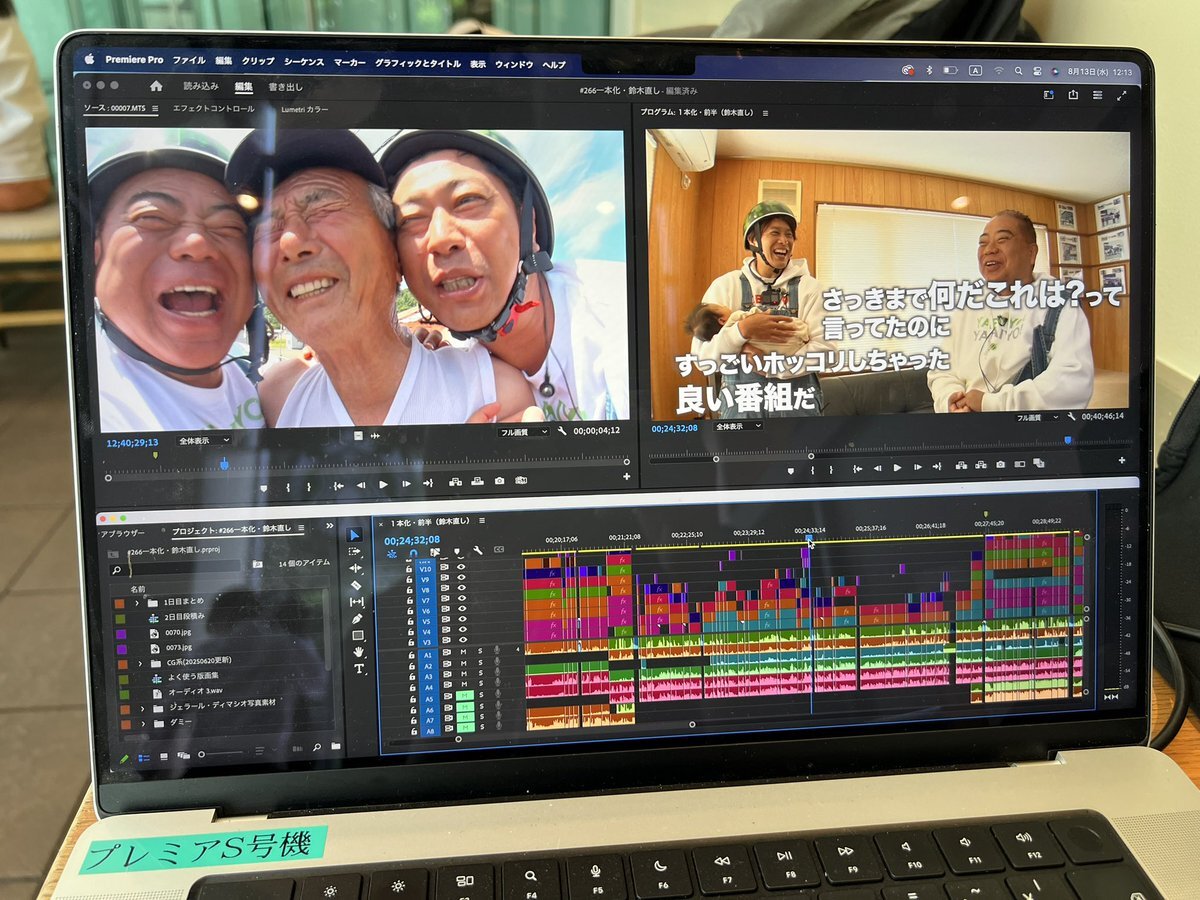
Task: Open the クリップ menu
Action: (x=258, y=61)
